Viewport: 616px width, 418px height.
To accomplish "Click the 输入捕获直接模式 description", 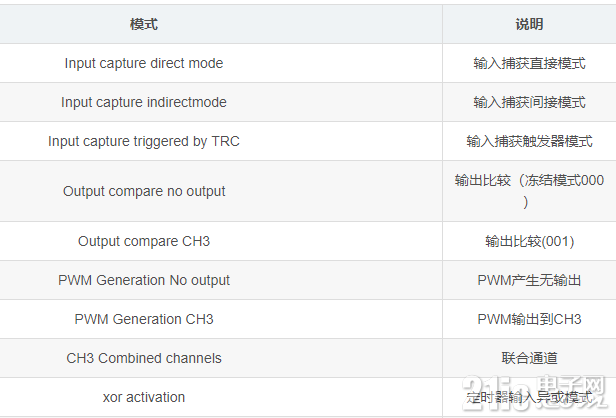I will click(529, 63).
